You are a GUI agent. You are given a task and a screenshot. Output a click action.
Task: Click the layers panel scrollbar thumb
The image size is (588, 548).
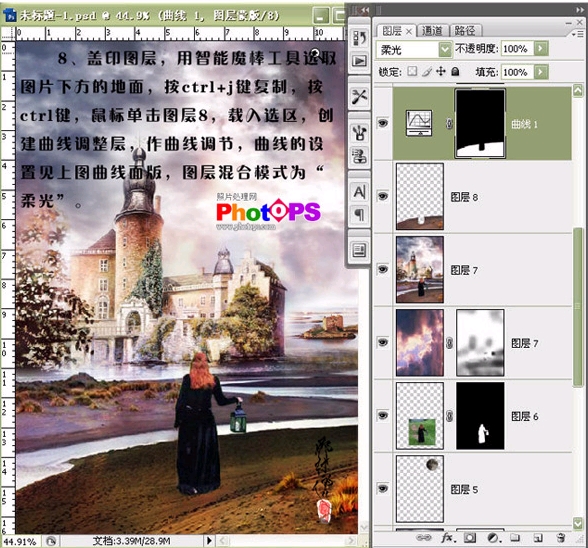coord(578,308)
